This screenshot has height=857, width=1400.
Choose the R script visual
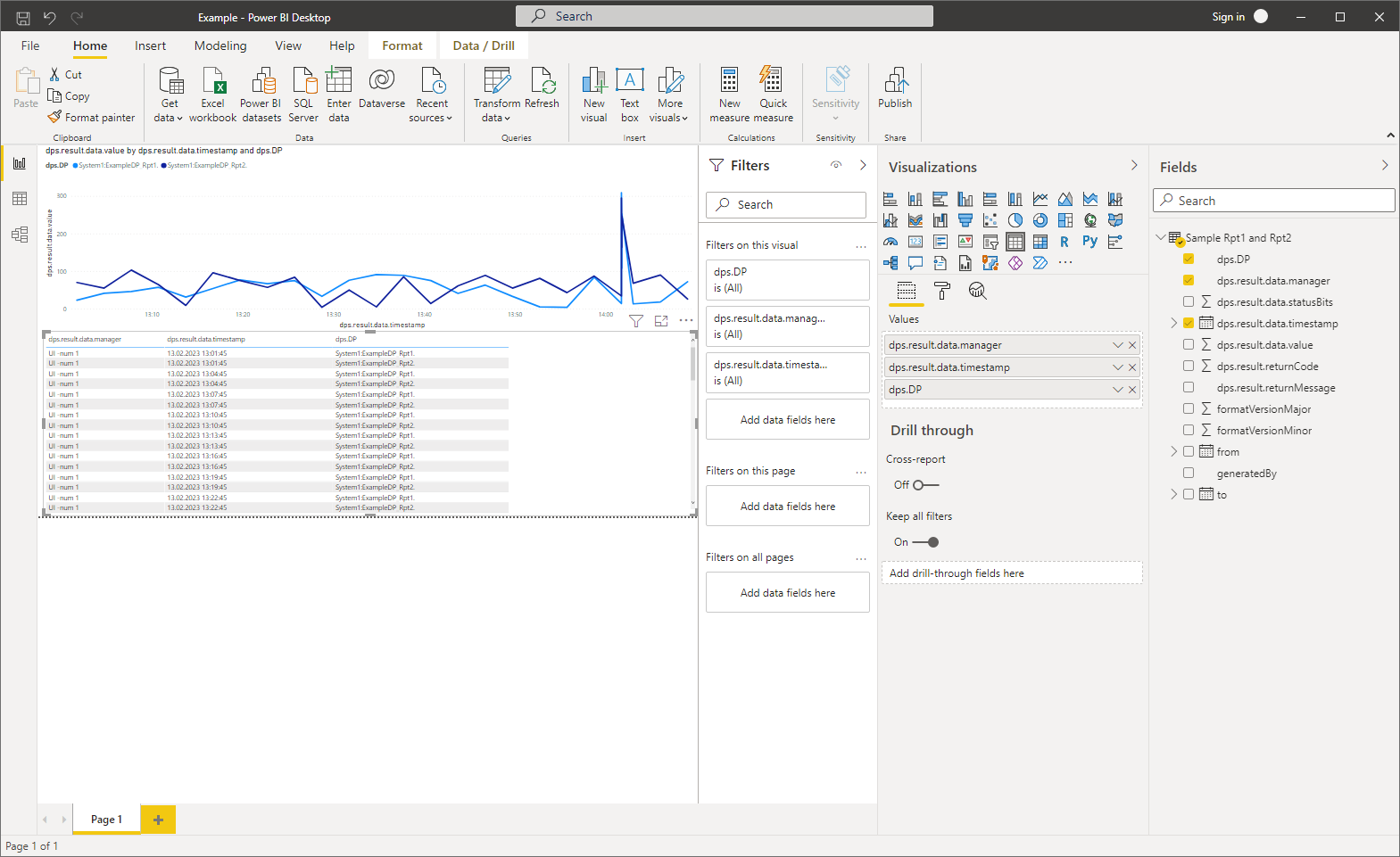[x=1065, y=242]
